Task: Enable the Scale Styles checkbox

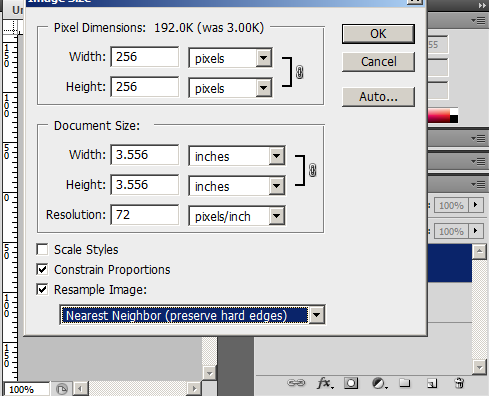Action: click(x=42, y=249)
